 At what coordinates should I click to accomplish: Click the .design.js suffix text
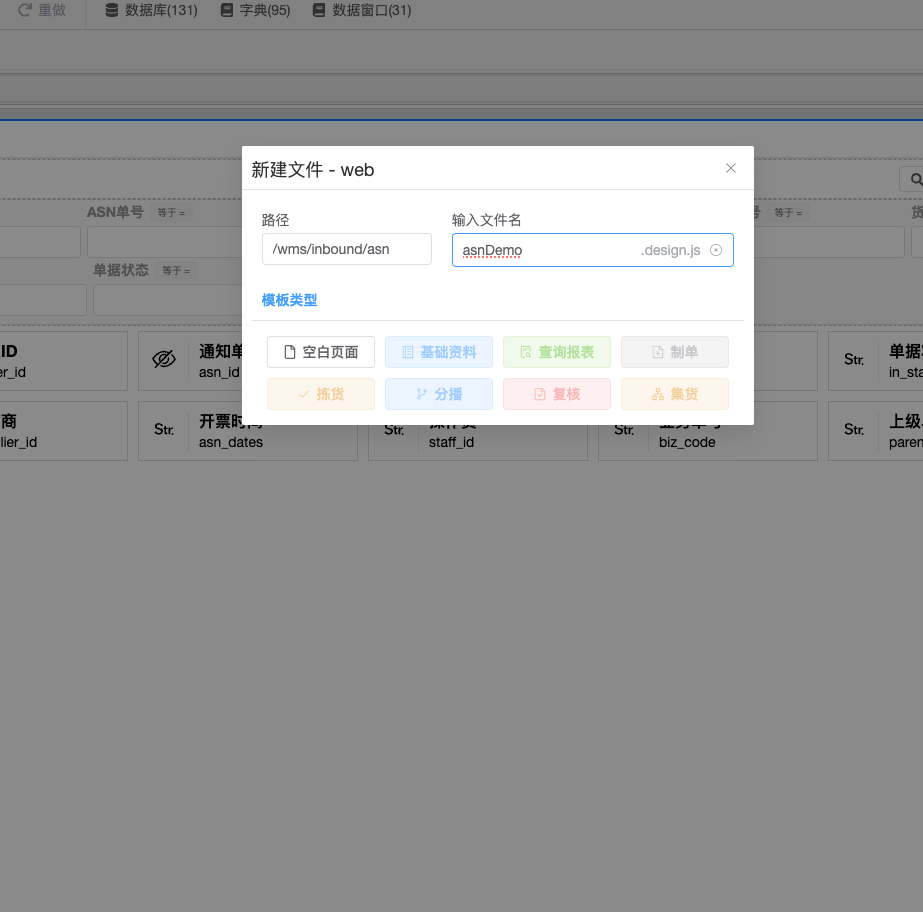[670, 250]
